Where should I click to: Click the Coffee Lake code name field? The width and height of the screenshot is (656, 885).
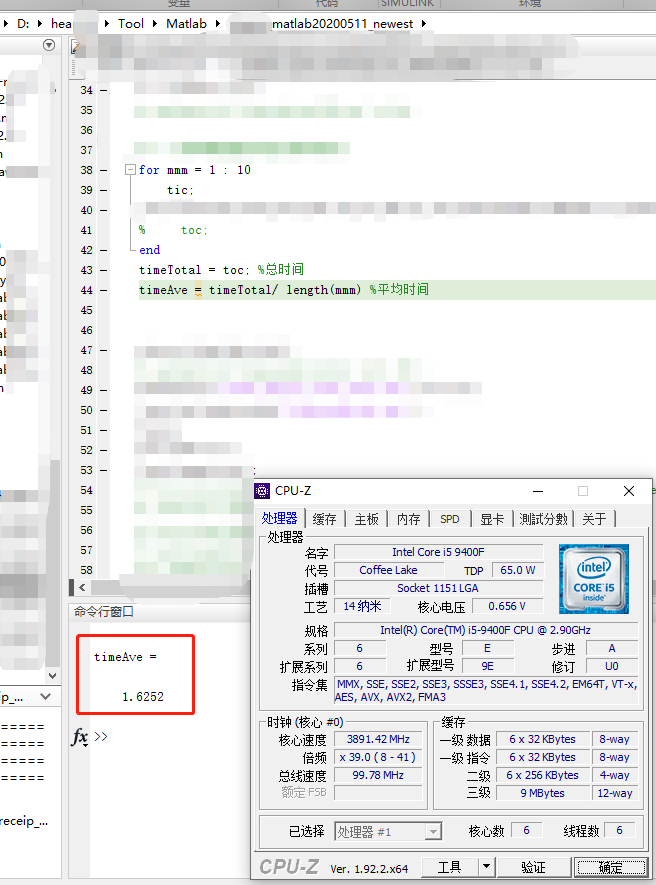click(388, 570)
